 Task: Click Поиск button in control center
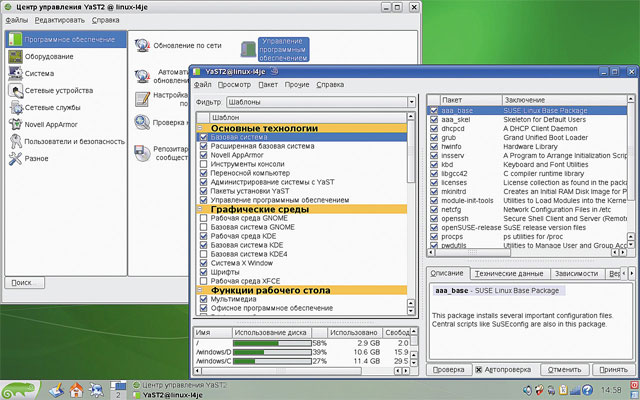click(x=24, y=282)
